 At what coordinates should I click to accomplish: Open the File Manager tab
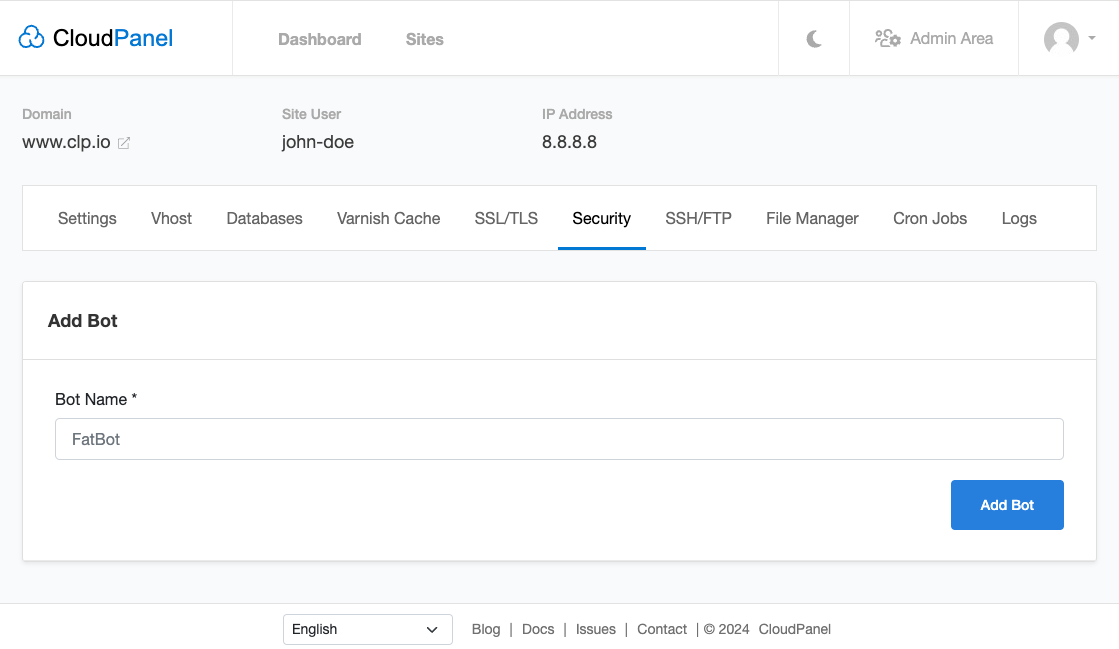coord(812,218)
